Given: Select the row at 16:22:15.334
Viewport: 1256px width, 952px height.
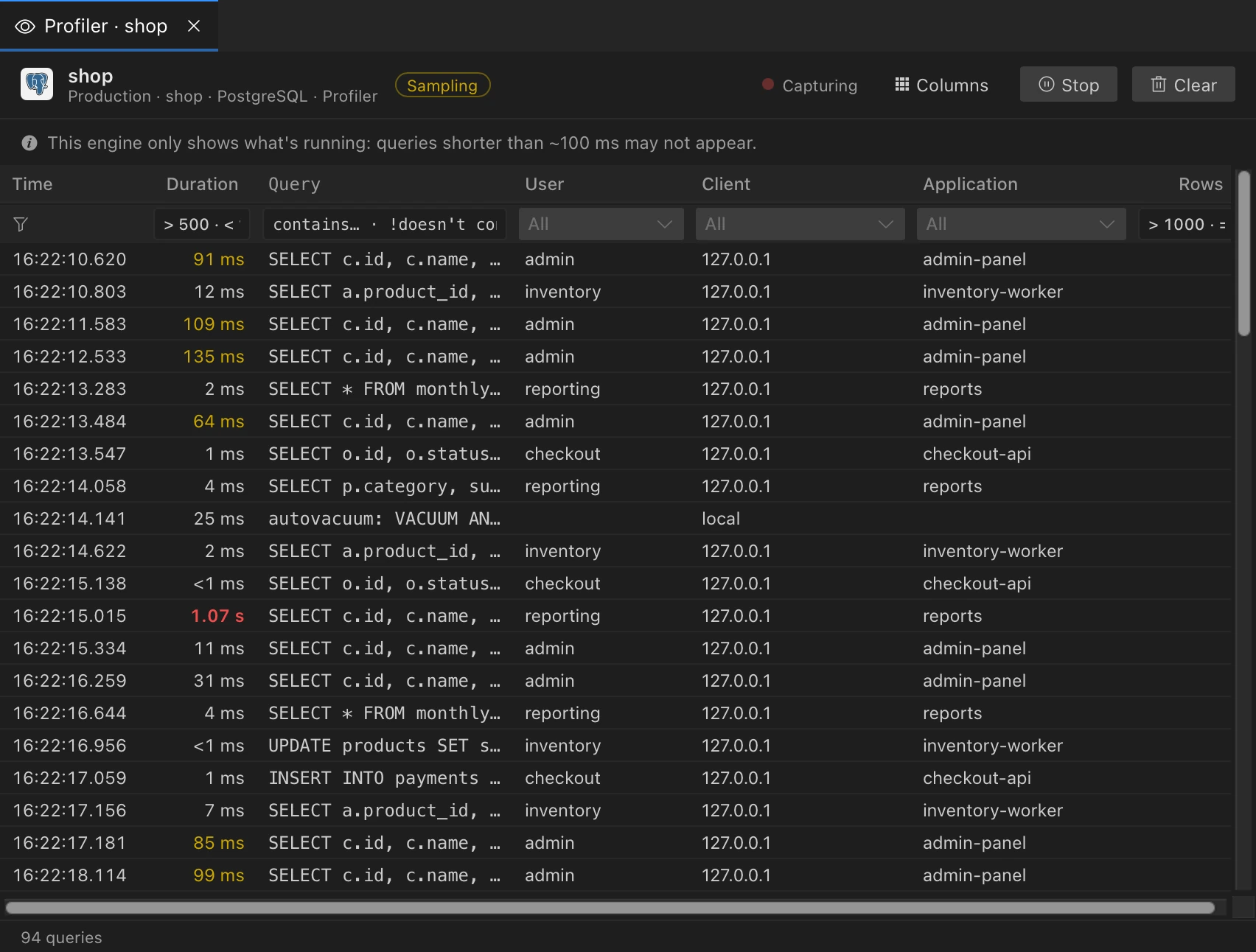Looking at the screenshot, I should pyautogui.click(x=616, y=648).
